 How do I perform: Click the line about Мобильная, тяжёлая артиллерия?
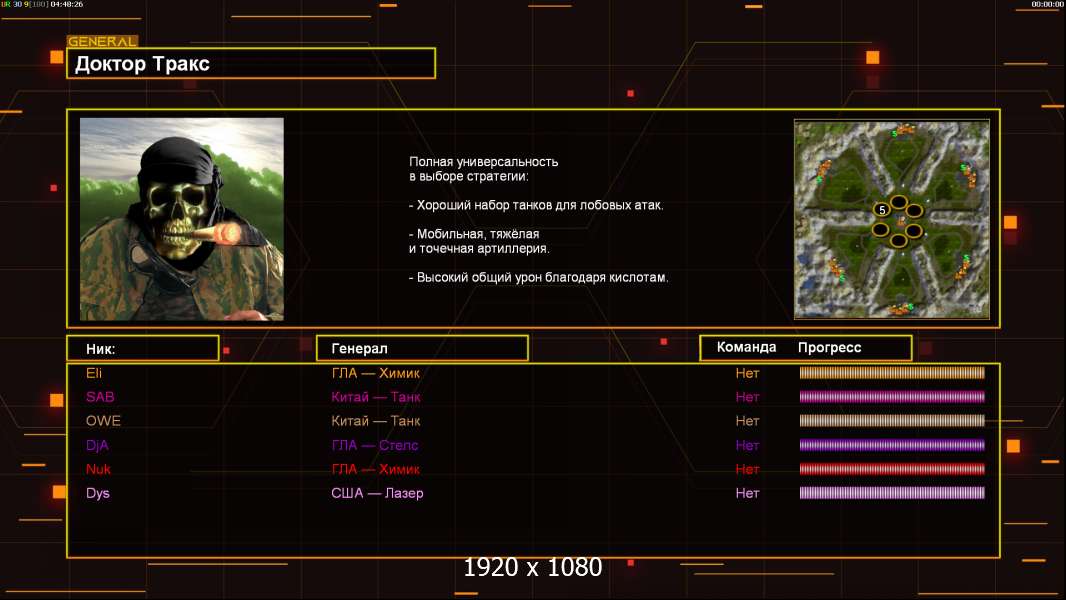[x=479, y=241]
